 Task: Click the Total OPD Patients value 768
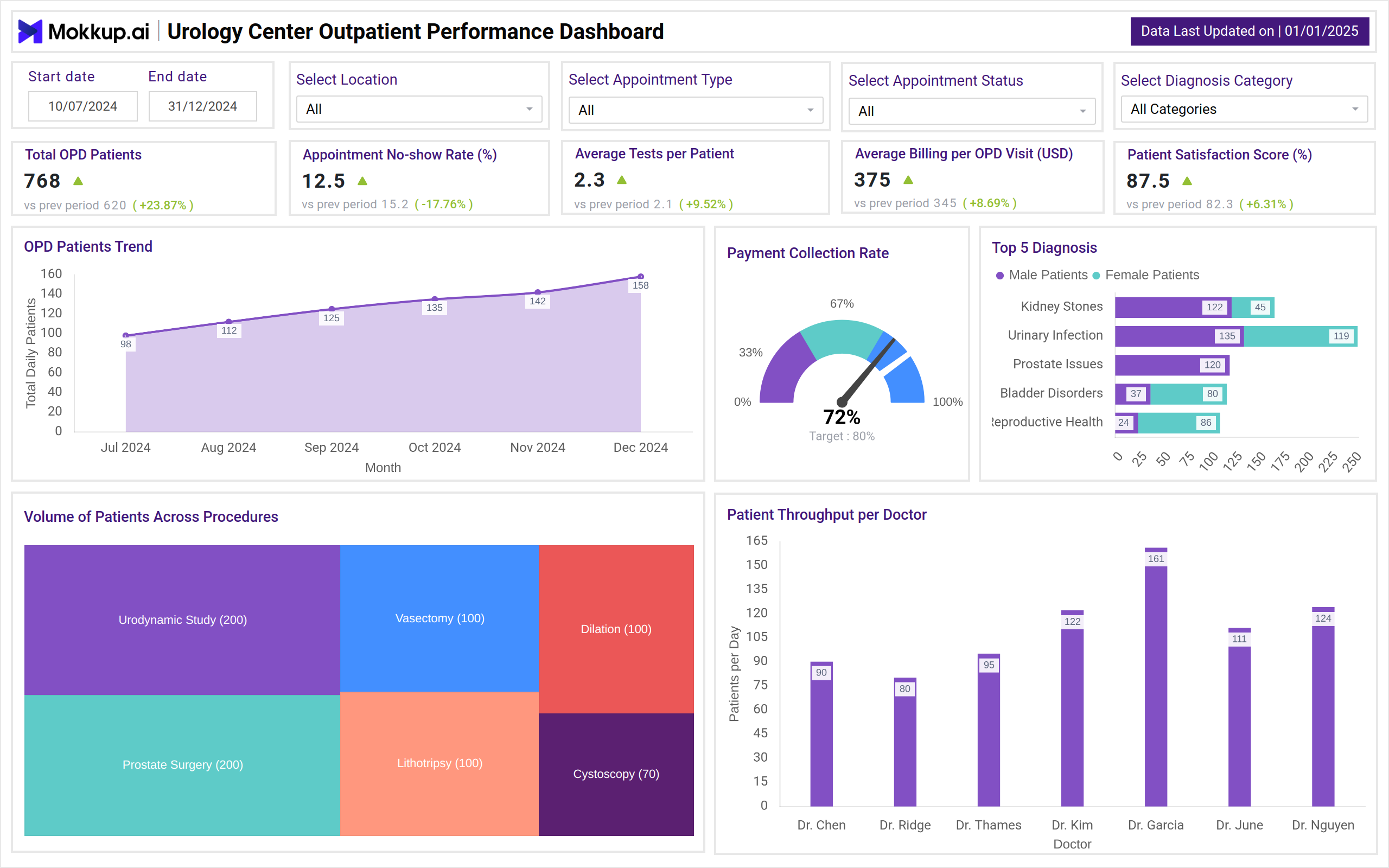coord(42,181)
